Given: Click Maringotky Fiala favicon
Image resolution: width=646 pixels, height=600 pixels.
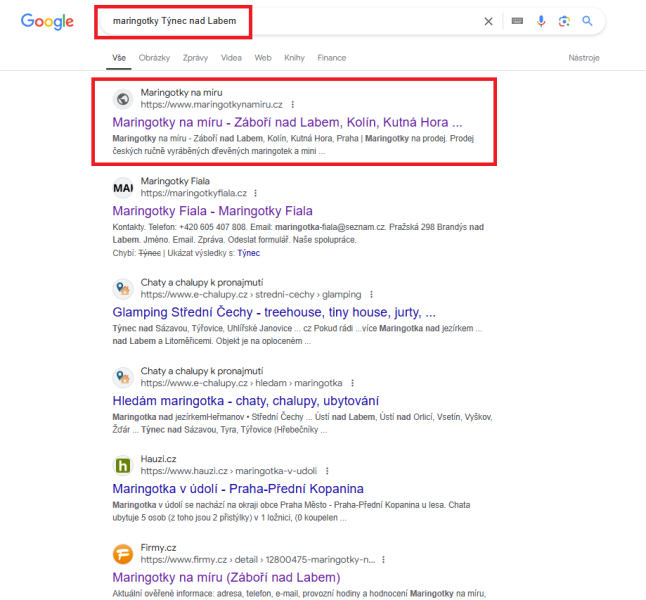Looking at the screenshot, I should point(123,188).
